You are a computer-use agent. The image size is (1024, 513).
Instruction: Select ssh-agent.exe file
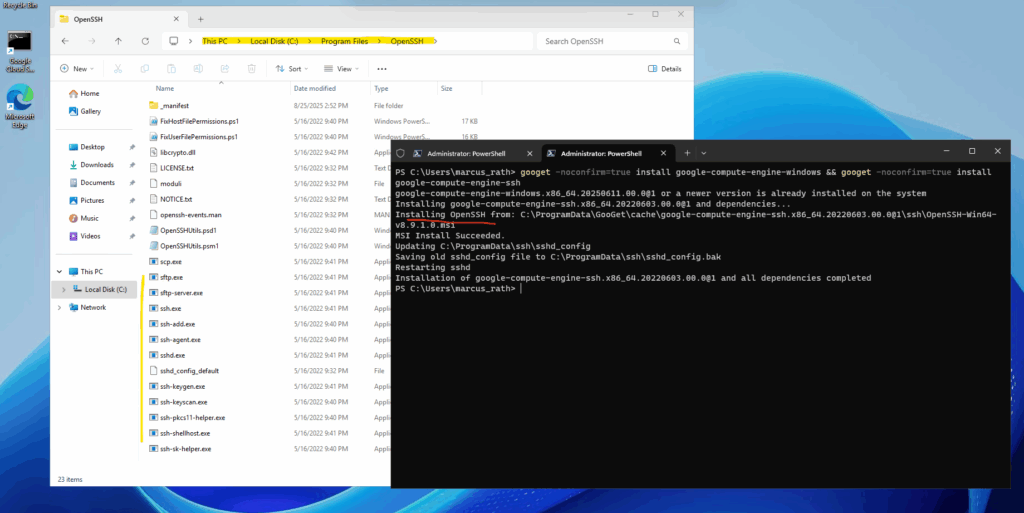pyautogui.click(x=174, y=339)
